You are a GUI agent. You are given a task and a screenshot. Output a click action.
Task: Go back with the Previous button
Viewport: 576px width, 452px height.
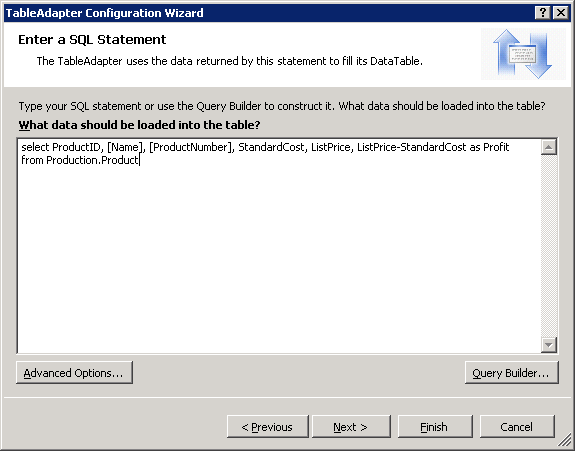[267, 427]
